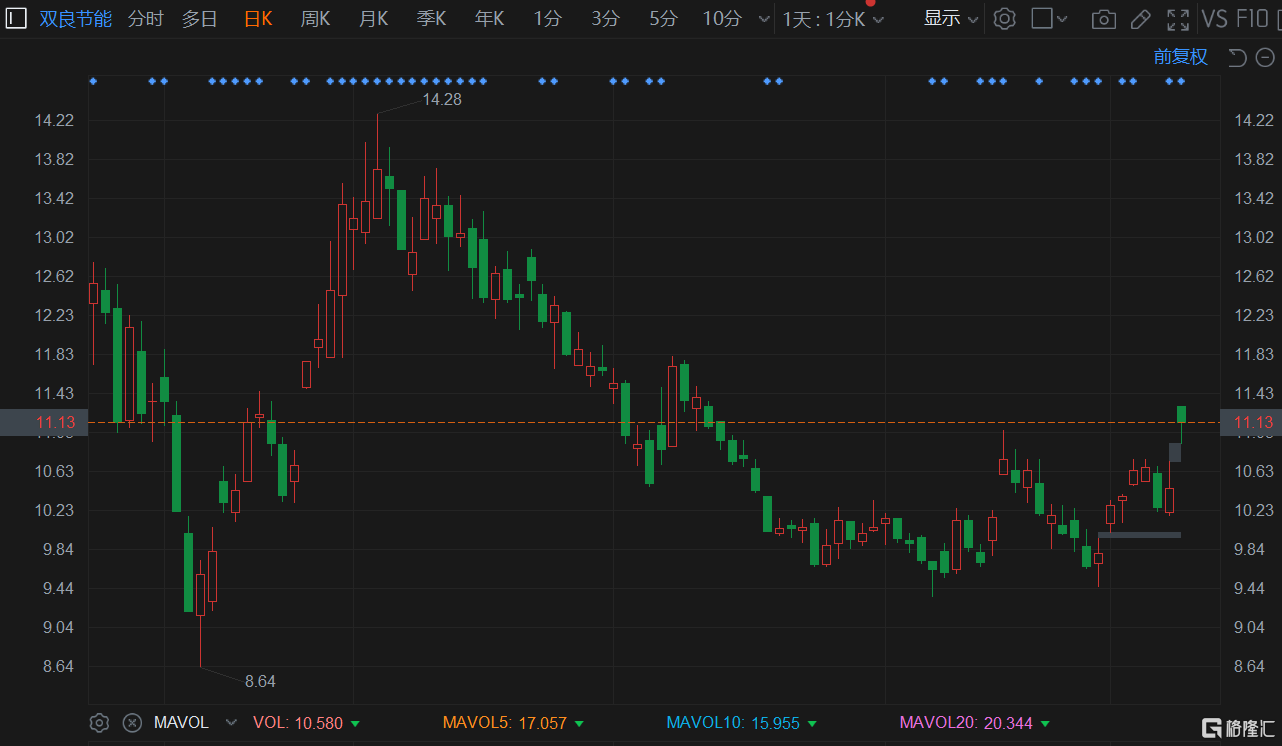Open F10 company info
Viewport: 1282px width, 746px height.
(1252, 18)
